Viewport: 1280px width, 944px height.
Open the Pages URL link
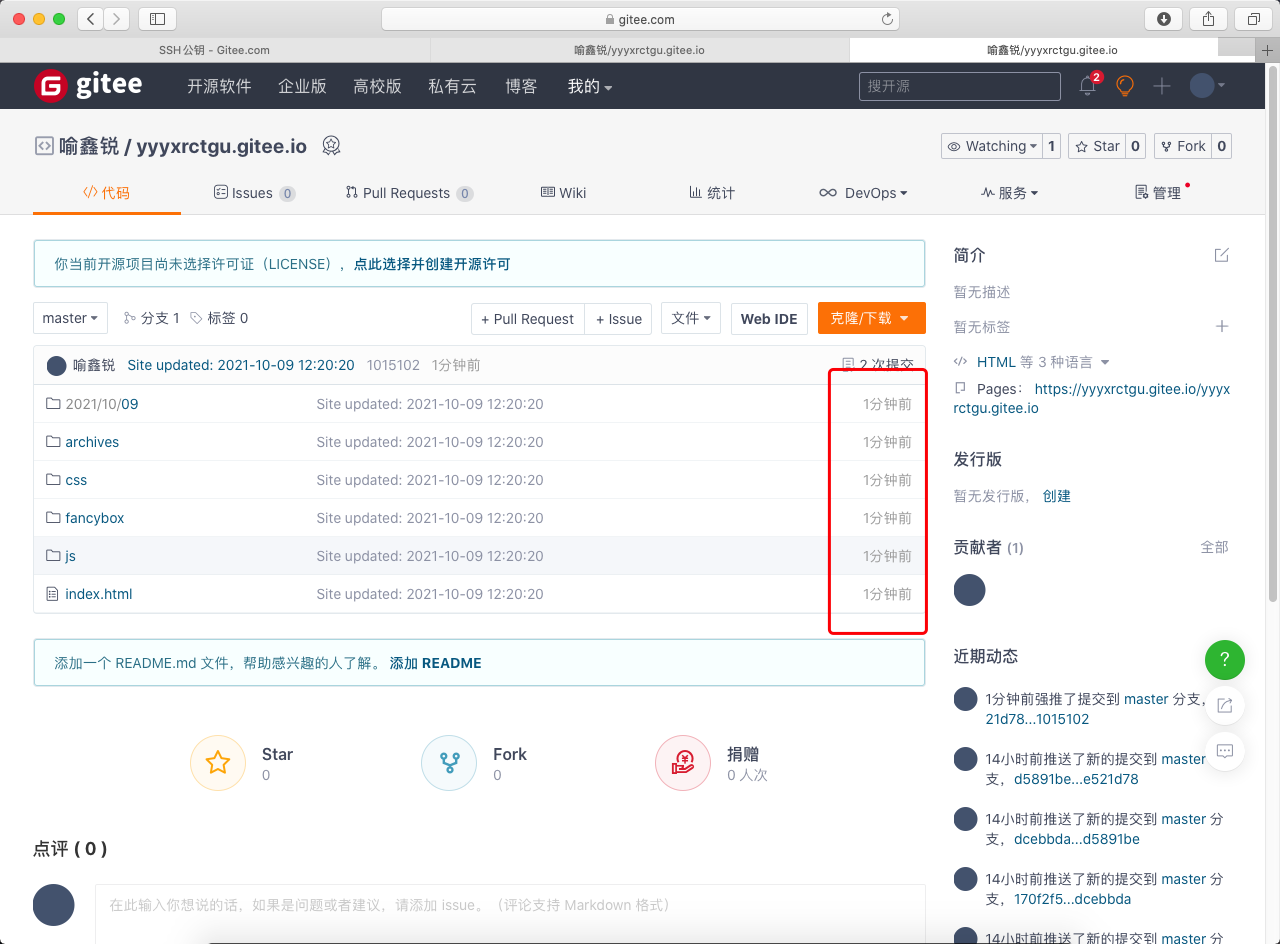1092,398
